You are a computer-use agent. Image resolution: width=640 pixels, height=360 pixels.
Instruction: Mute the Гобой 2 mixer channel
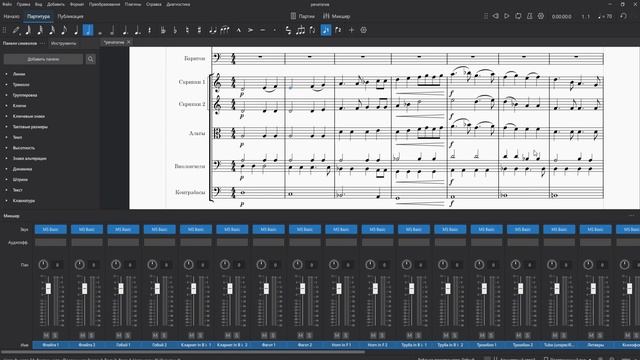(x=155, y=335)
